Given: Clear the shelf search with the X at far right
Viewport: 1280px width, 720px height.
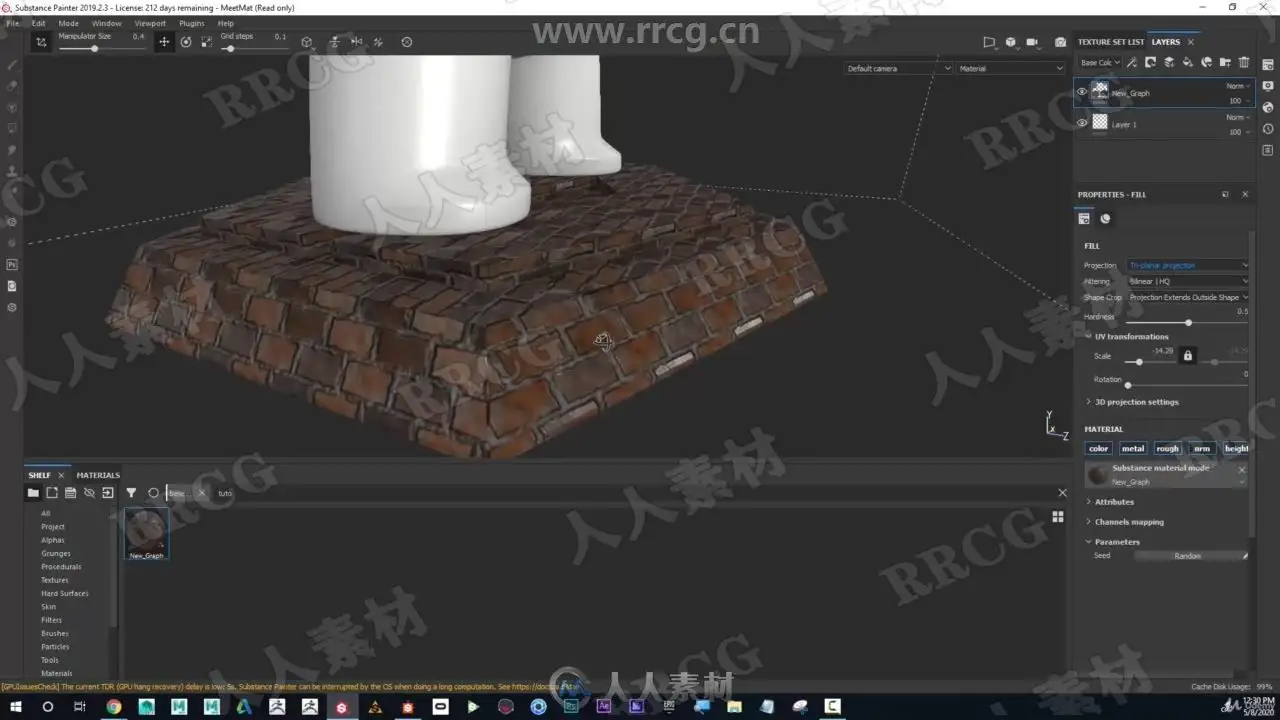Looking at the screenshot, I should (1062, 492).
